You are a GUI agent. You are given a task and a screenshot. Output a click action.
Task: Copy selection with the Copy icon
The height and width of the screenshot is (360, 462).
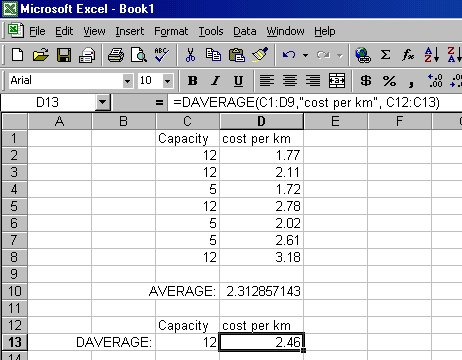[213, 54]
